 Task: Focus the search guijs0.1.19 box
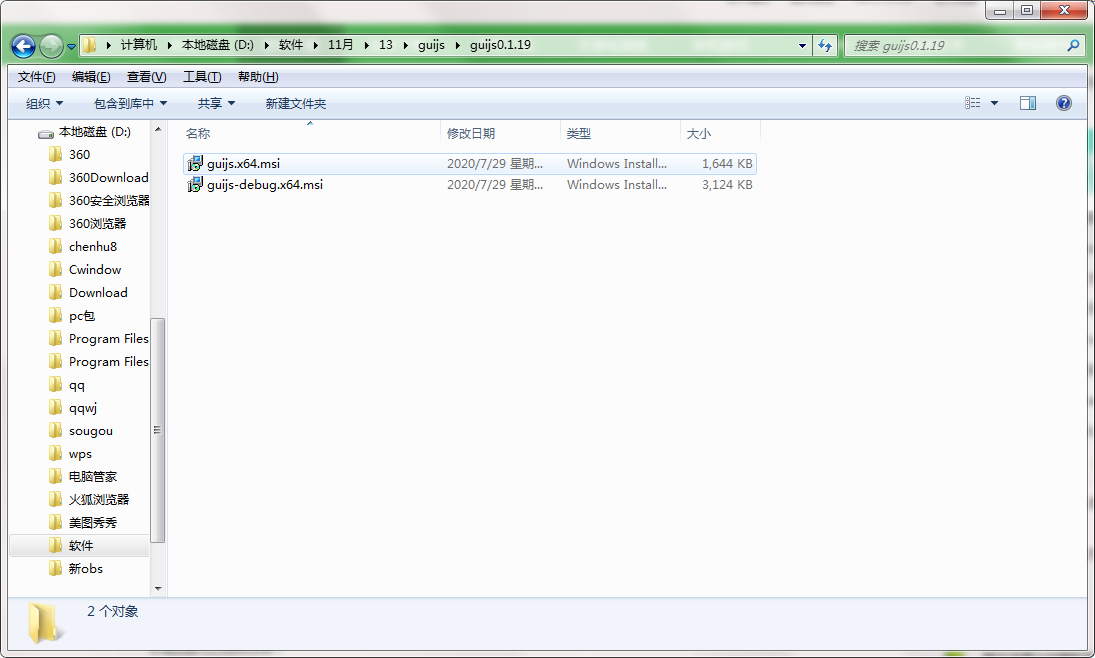pyautogui.click(x=965, y=45)
